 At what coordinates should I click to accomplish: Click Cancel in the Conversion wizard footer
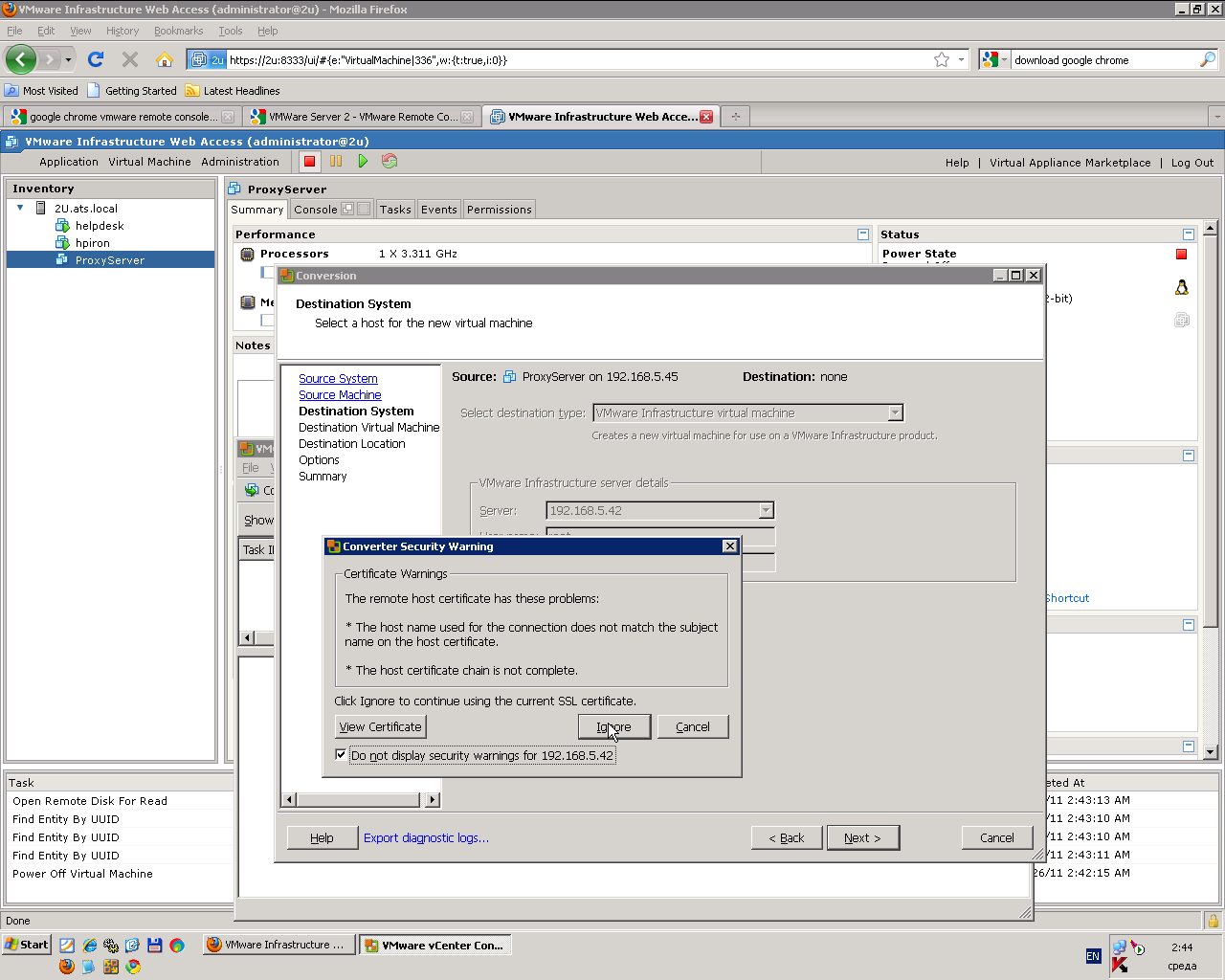997,838
